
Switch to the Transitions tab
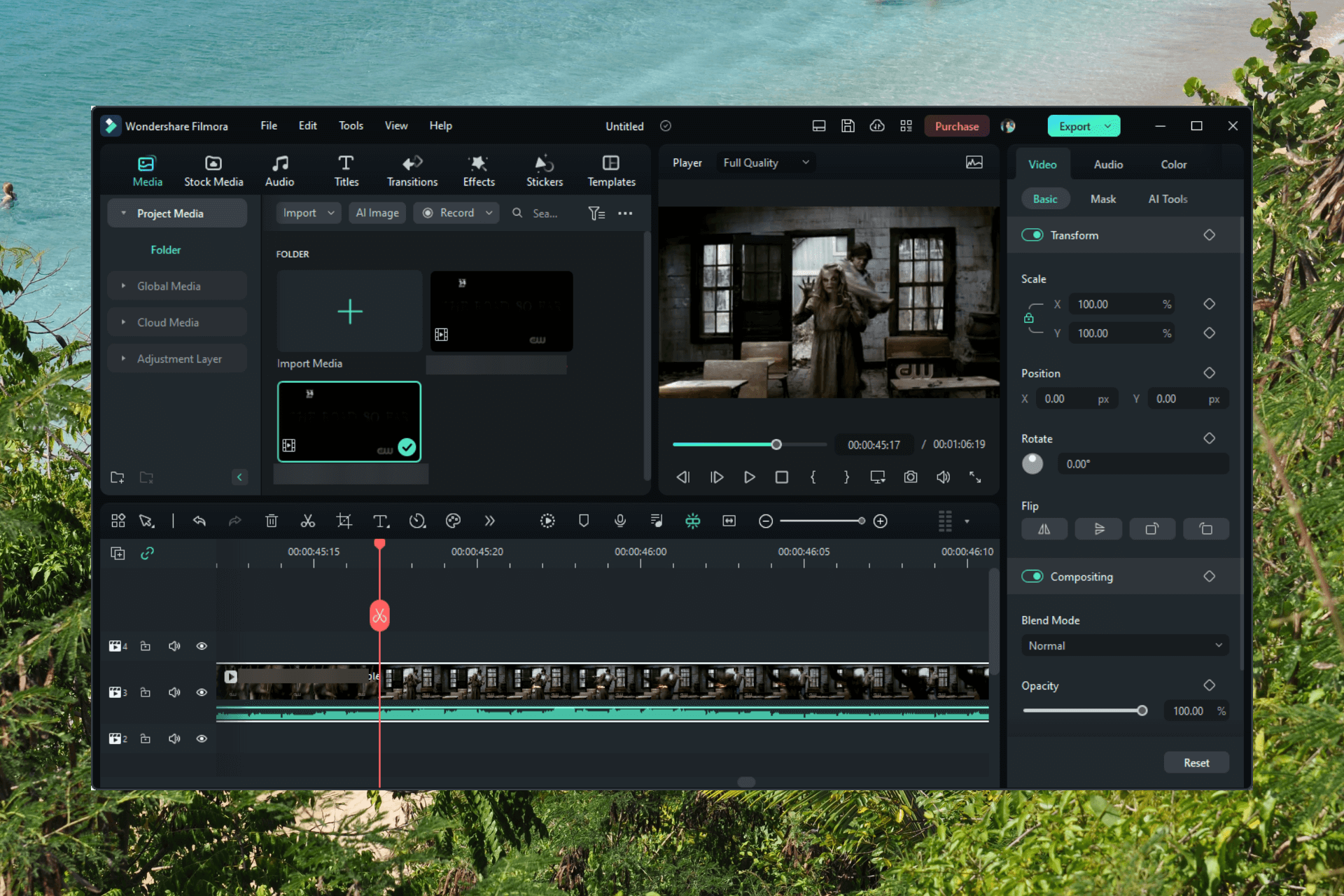(x=412, y=171)
